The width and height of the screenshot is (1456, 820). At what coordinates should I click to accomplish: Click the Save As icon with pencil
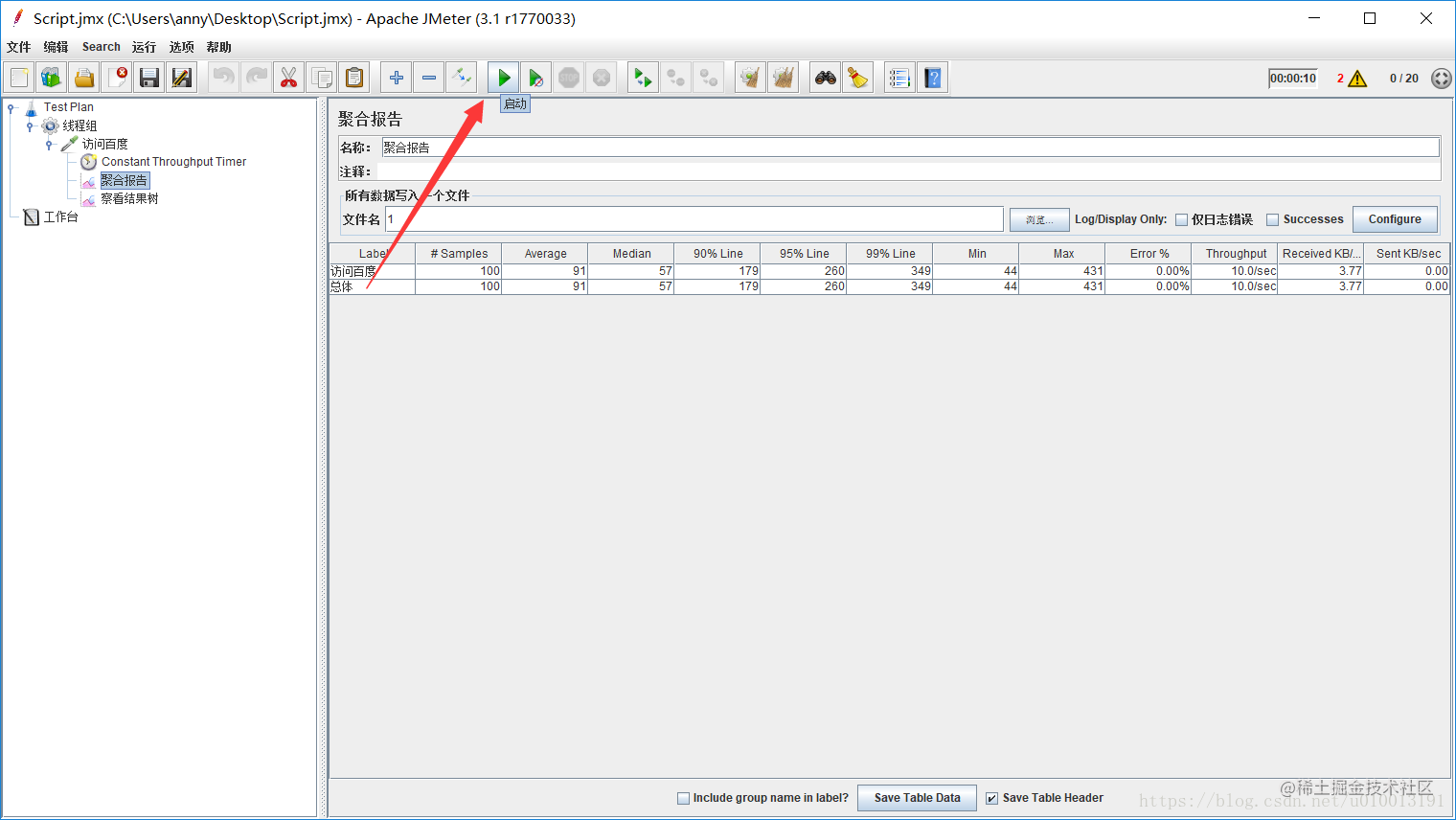(x=182, y=78)
